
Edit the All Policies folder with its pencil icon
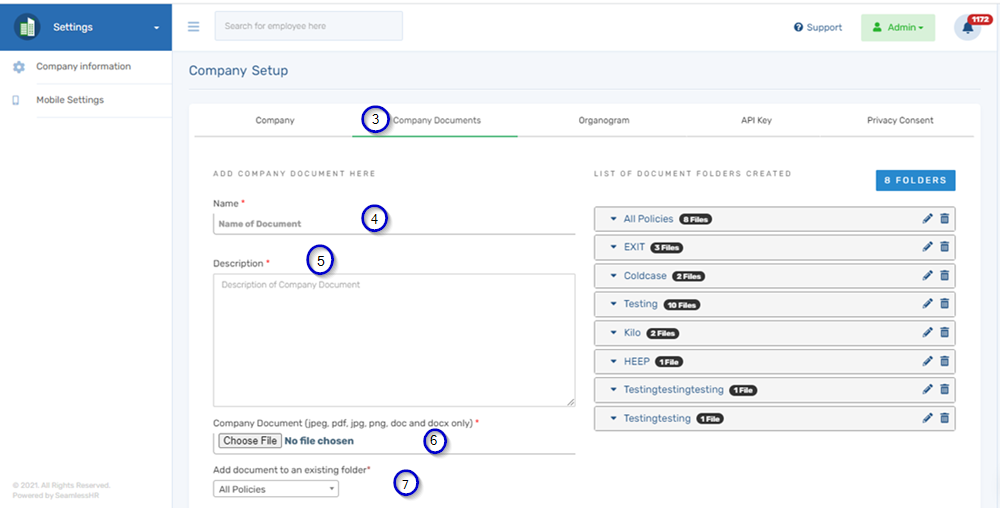coord(927,219)
